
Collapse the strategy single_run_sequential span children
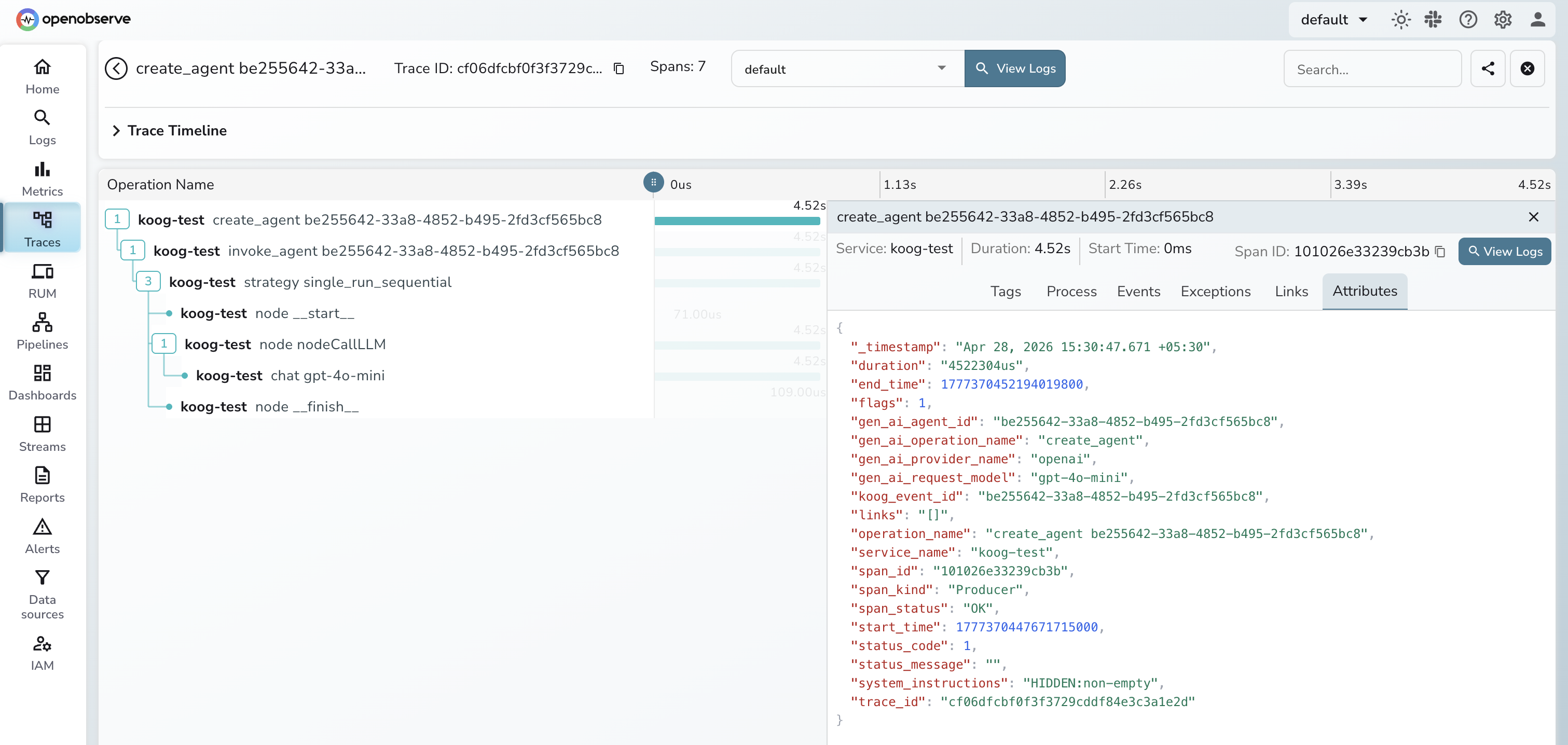pos(148,281)
